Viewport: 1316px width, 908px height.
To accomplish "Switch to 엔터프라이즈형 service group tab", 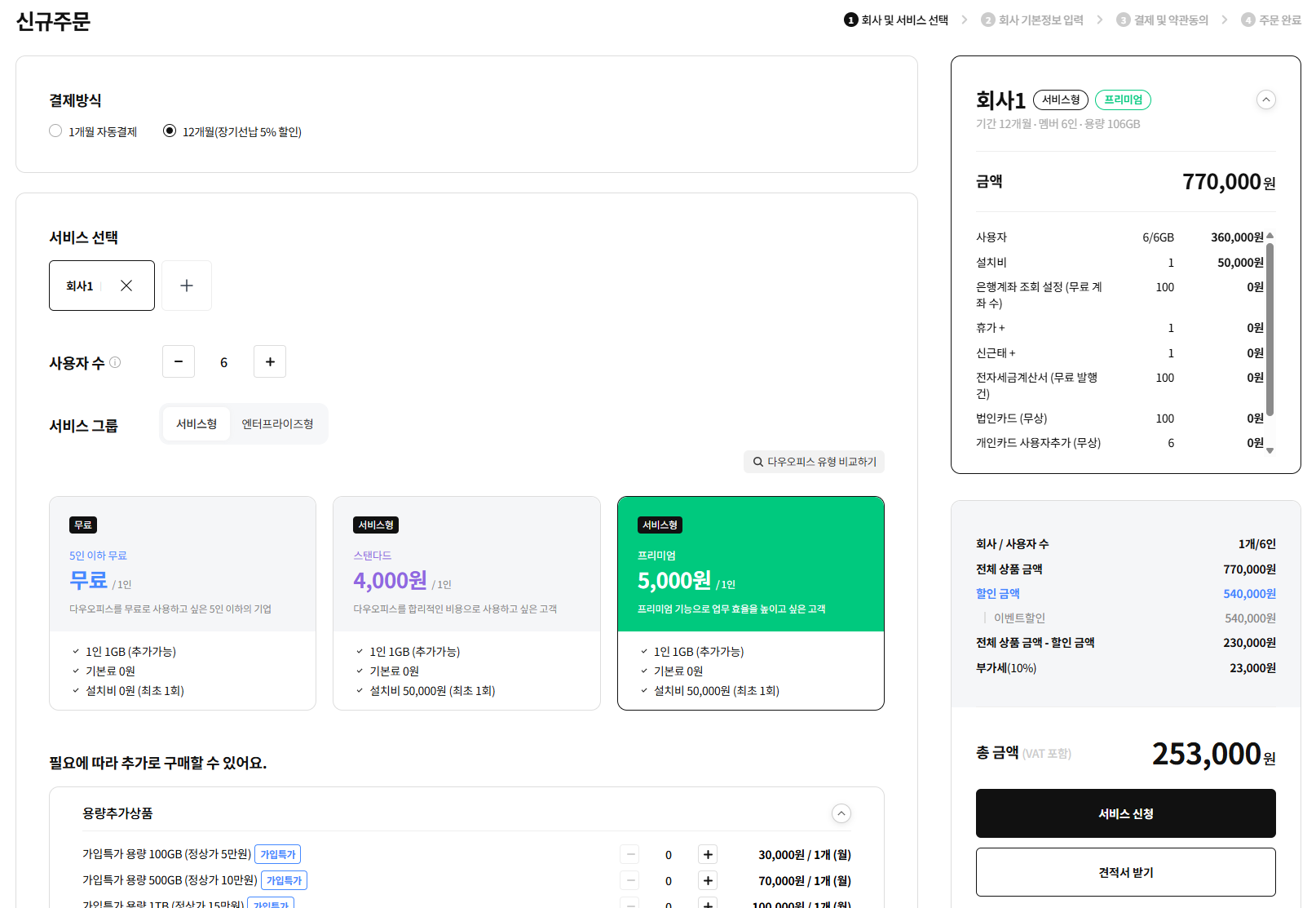I will [x=277, y=424].
